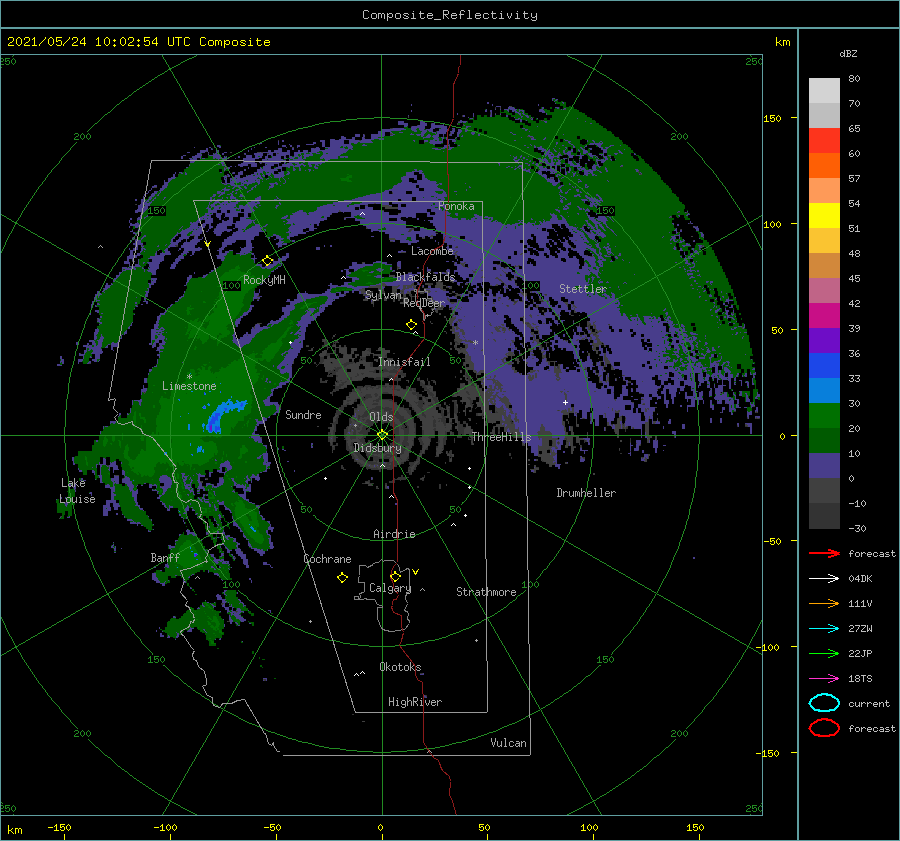Click the 18TS legend label text

[860, 679]
